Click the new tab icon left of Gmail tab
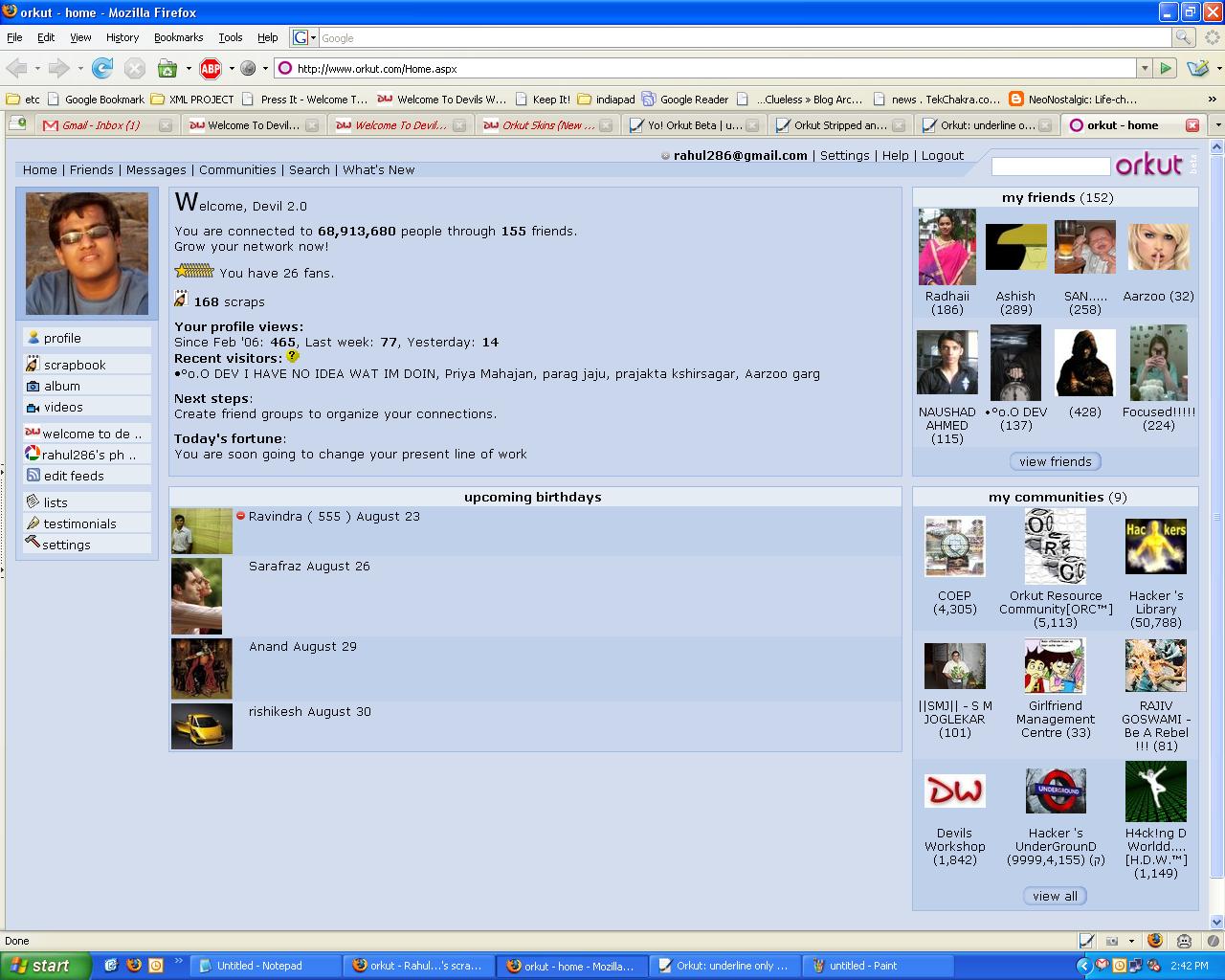Image resolution: width=1225 pixels, height=980 pixels. click(x=17, y=124)
